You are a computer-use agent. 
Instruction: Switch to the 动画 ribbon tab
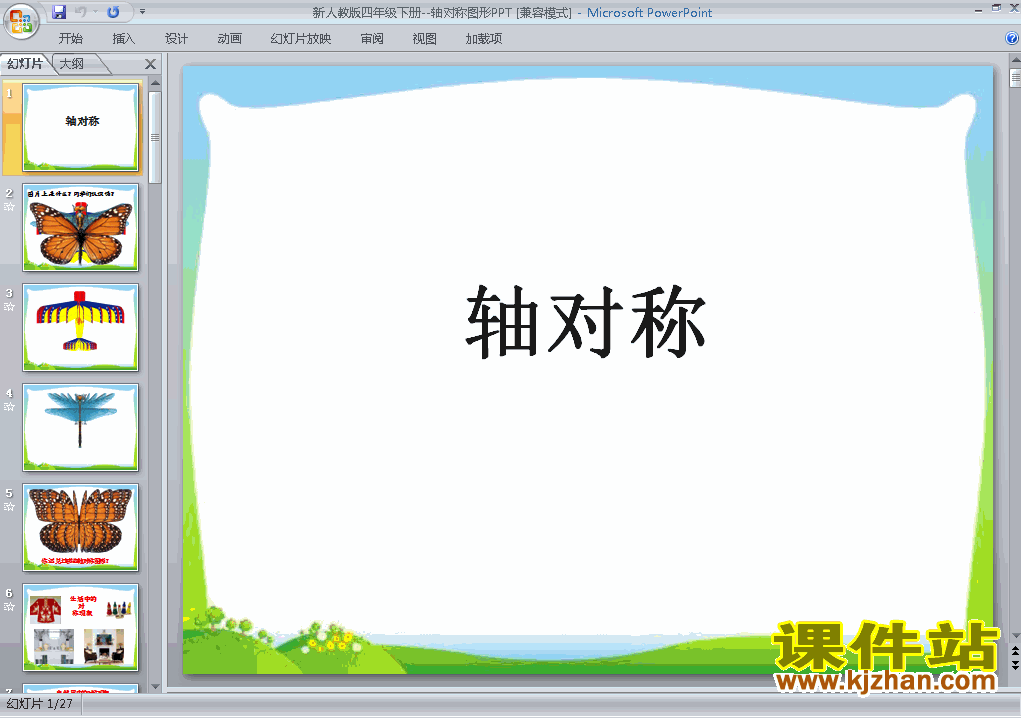(229, 38)
